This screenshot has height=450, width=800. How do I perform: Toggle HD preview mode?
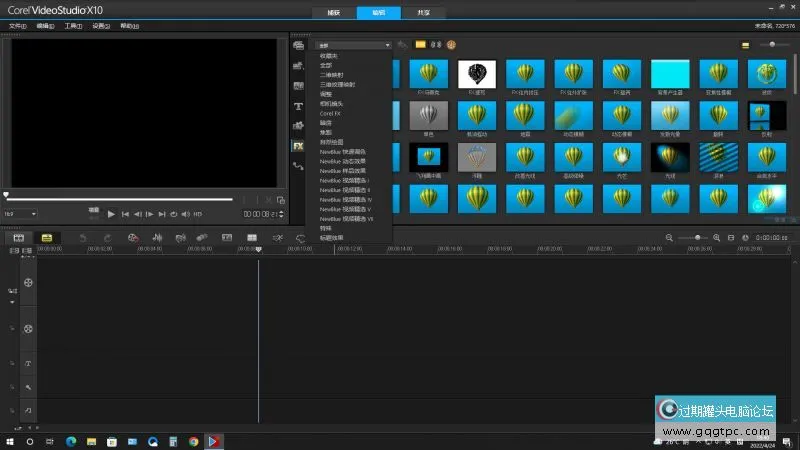tap(198, 214)
